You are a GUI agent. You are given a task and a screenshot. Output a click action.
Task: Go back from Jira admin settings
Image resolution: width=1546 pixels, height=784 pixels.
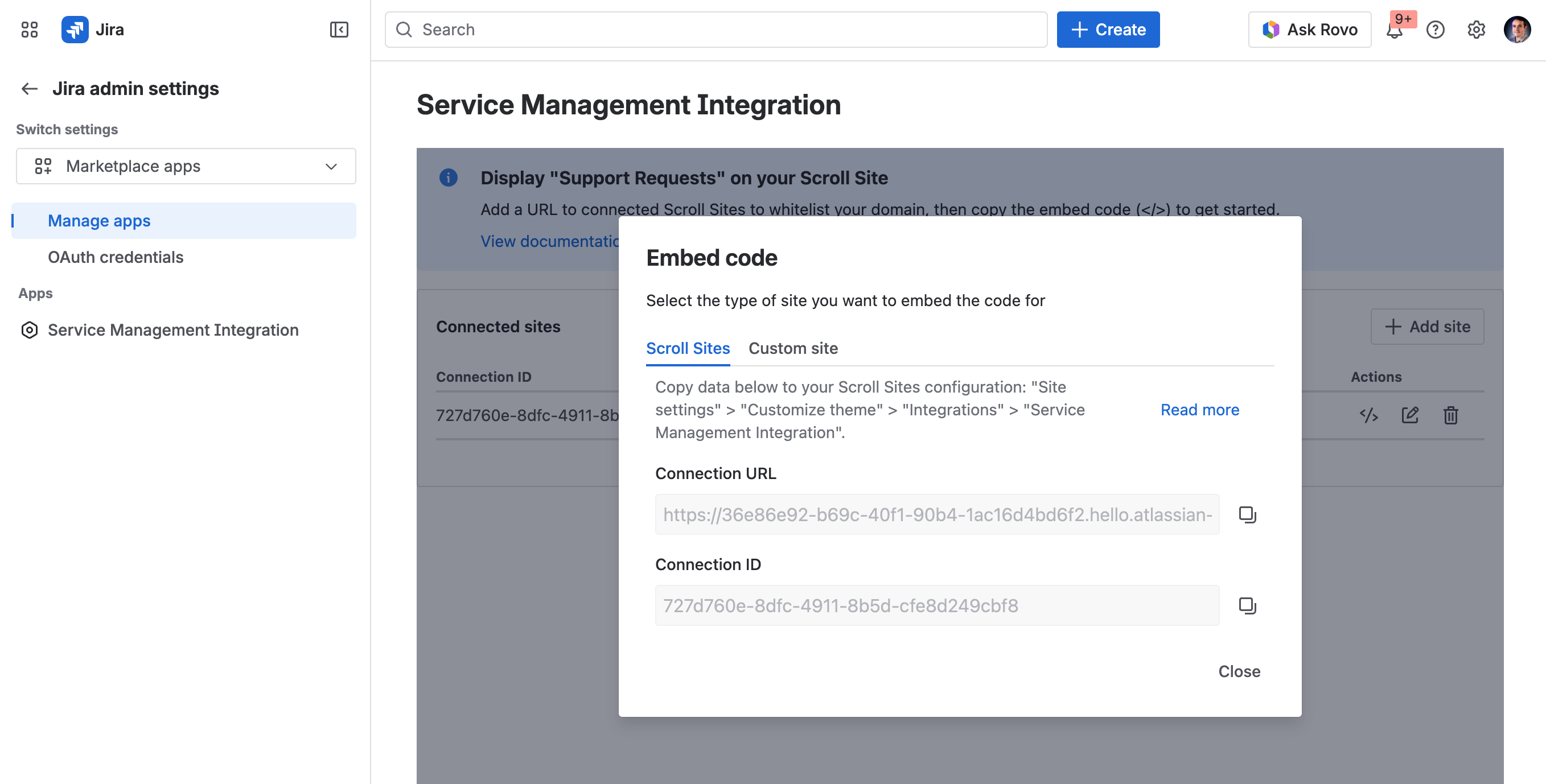click(30, 89)
